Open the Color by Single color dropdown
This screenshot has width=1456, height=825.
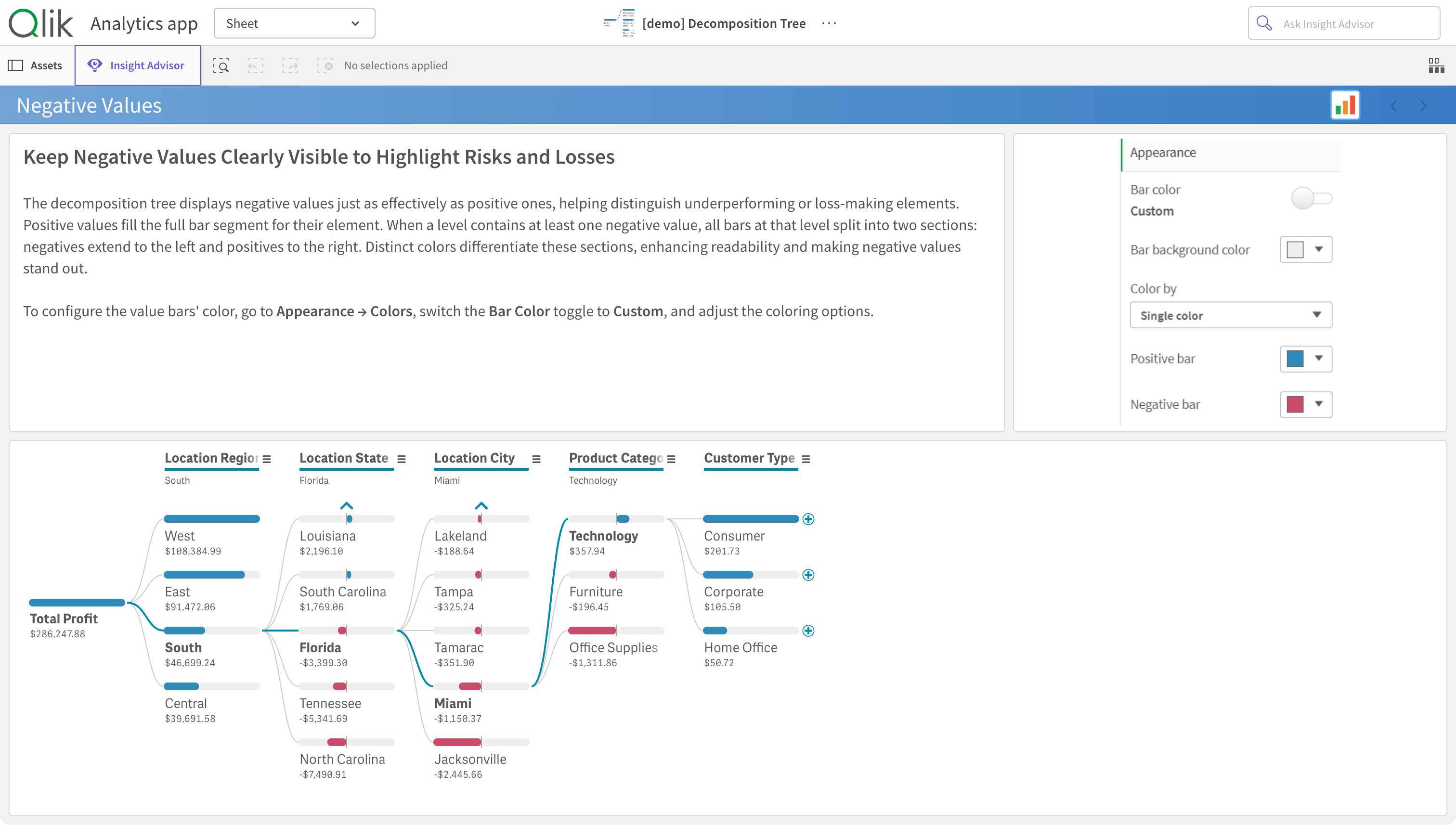click(x=1231, y=315)
